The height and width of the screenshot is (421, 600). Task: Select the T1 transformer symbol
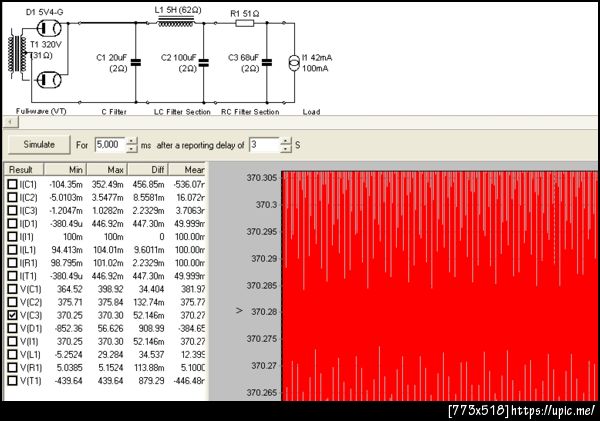point(17,54)
